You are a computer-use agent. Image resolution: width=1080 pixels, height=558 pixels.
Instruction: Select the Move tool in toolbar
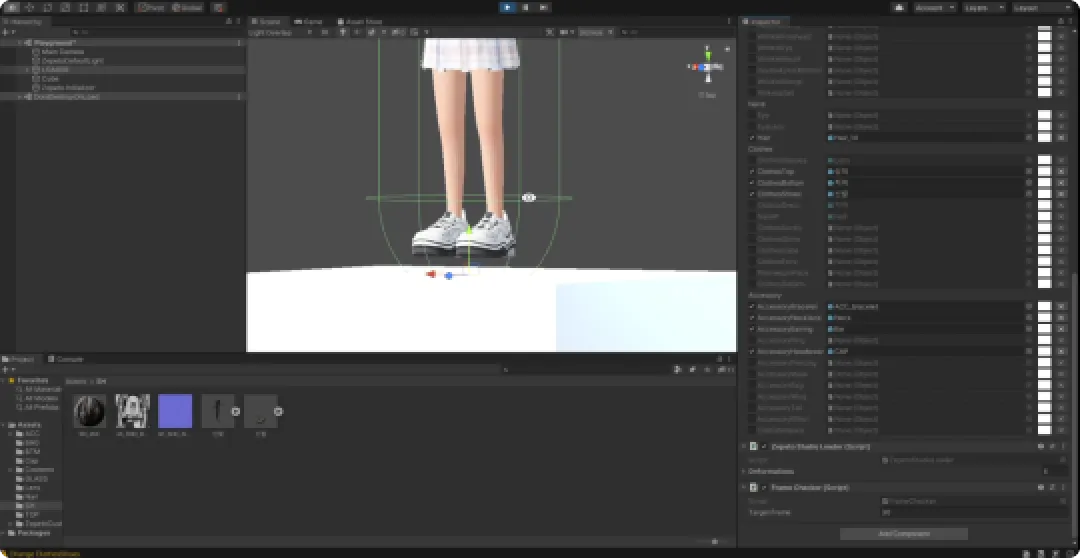click(30, 8)
